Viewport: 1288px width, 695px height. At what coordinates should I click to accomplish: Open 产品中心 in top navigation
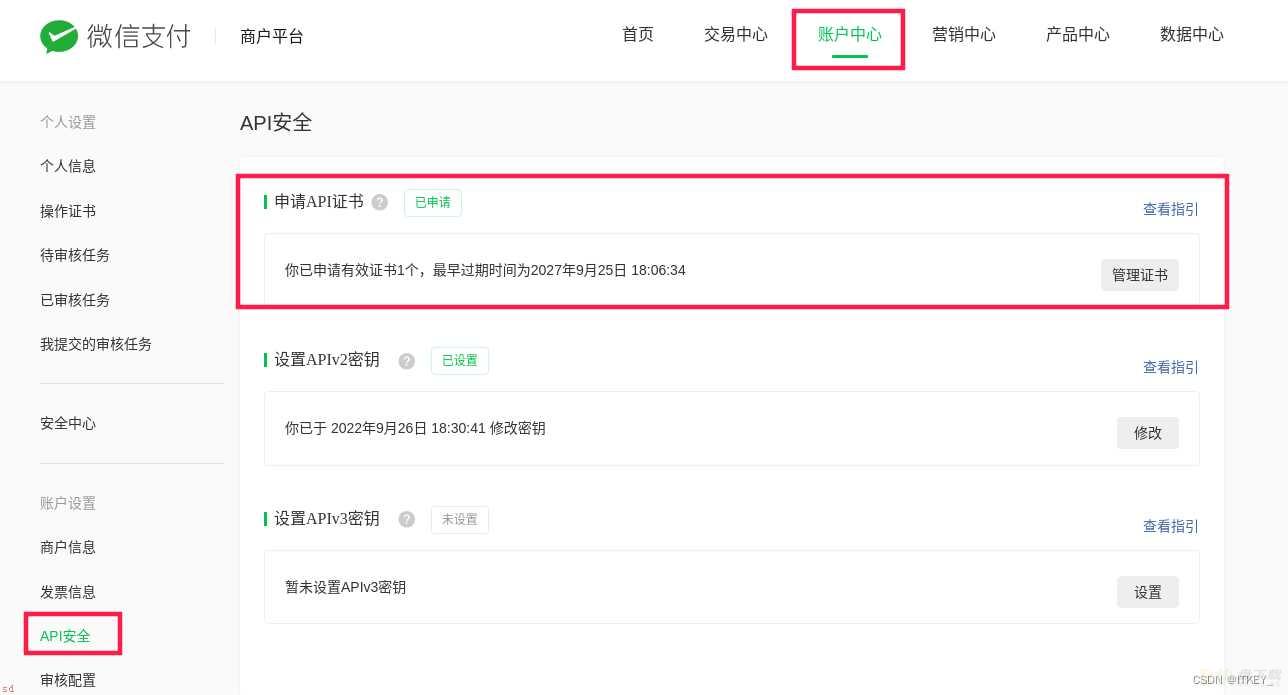pos(1078,34)
